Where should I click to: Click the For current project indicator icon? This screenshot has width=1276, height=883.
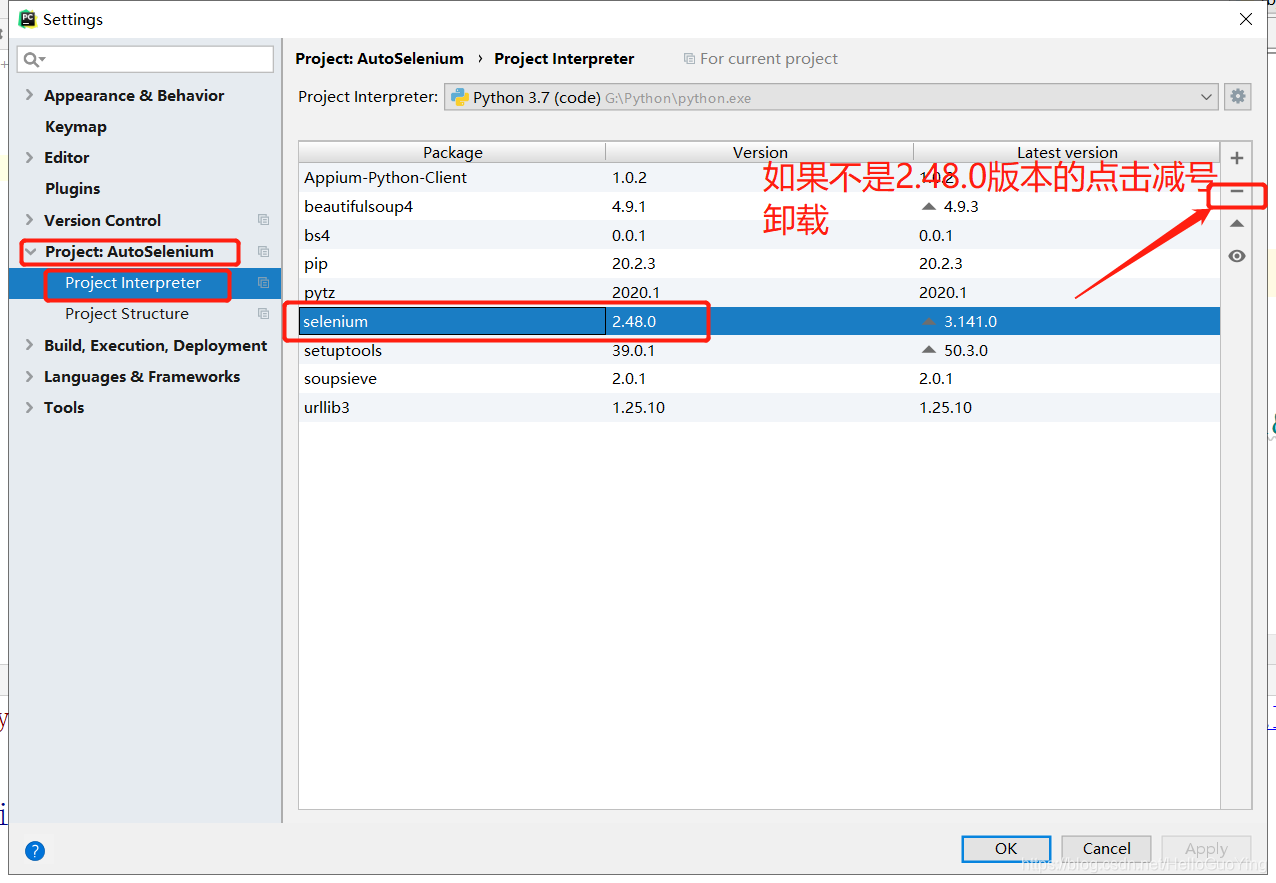(x=689, y=59)
